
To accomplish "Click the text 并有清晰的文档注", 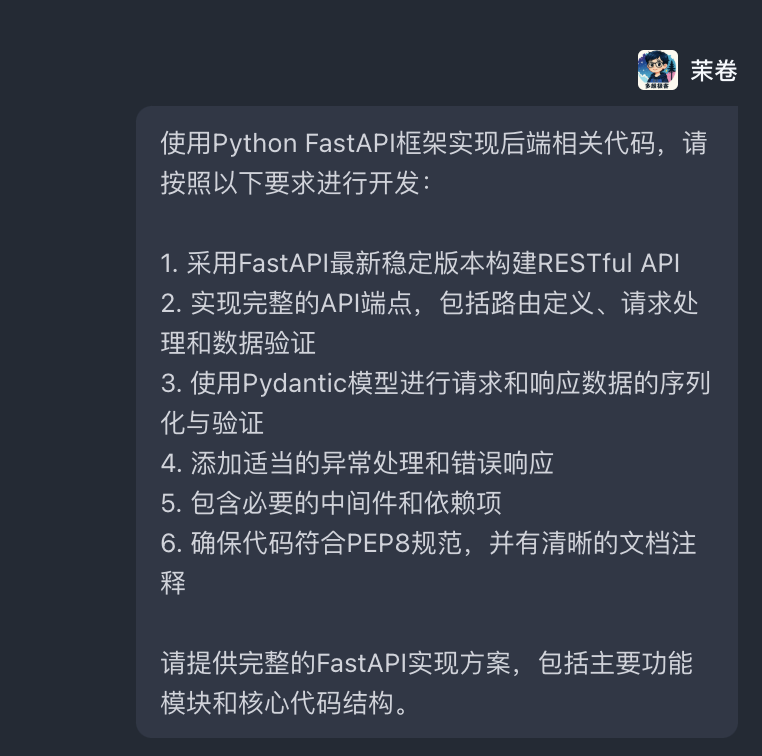I will coord(592,543).
